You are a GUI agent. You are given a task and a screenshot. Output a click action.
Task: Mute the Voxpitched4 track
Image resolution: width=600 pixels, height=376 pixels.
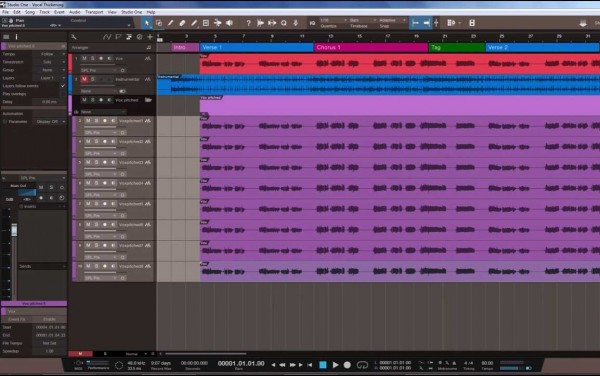tap(88, 183)
